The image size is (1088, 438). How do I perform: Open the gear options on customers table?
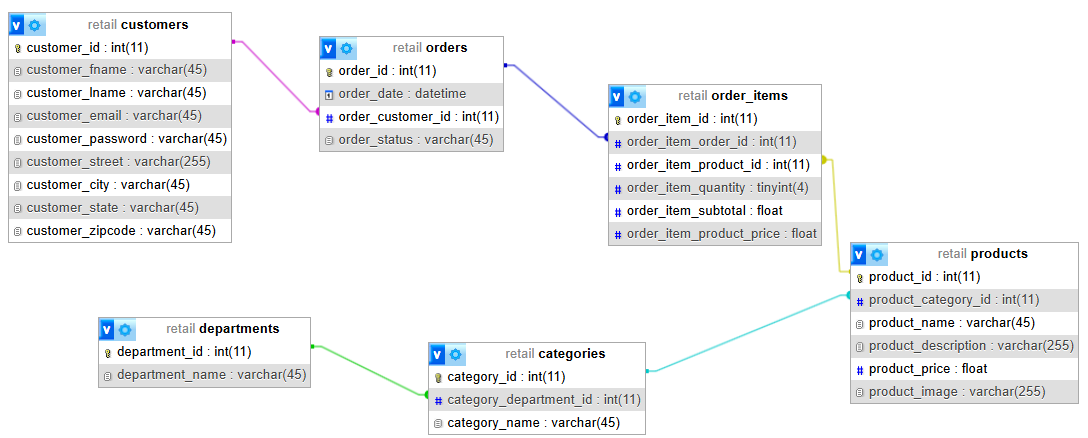tap(35, 26)
